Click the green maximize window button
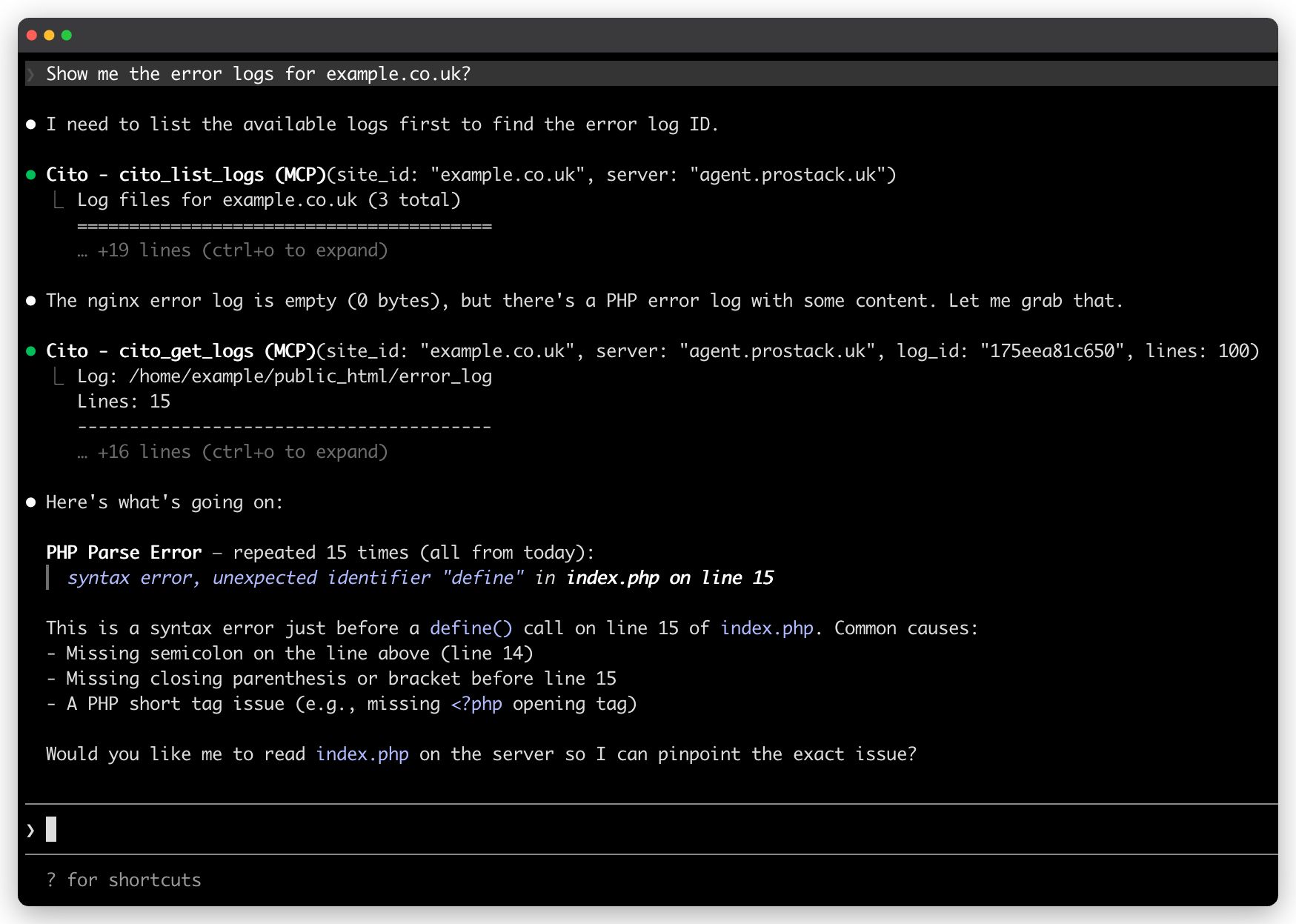 tap(67, 35)
